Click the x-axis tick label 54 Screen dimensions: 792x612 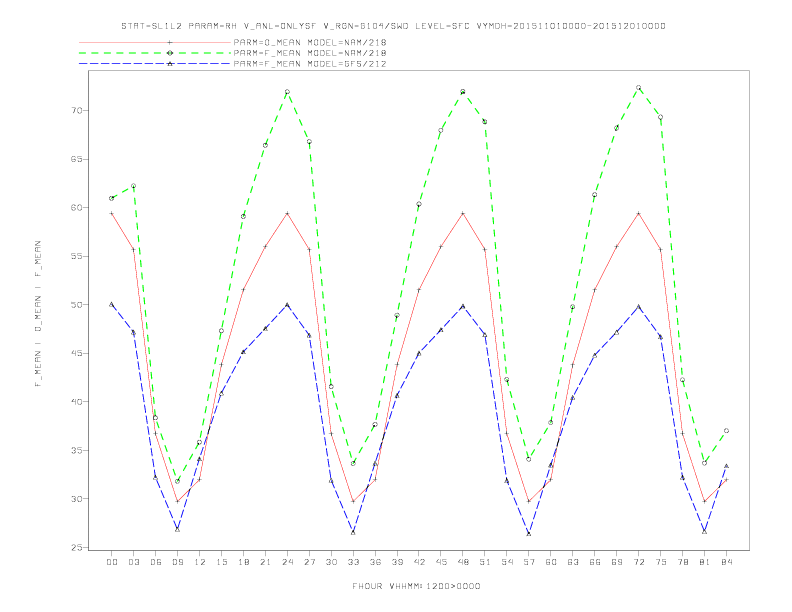coord(507,562)
